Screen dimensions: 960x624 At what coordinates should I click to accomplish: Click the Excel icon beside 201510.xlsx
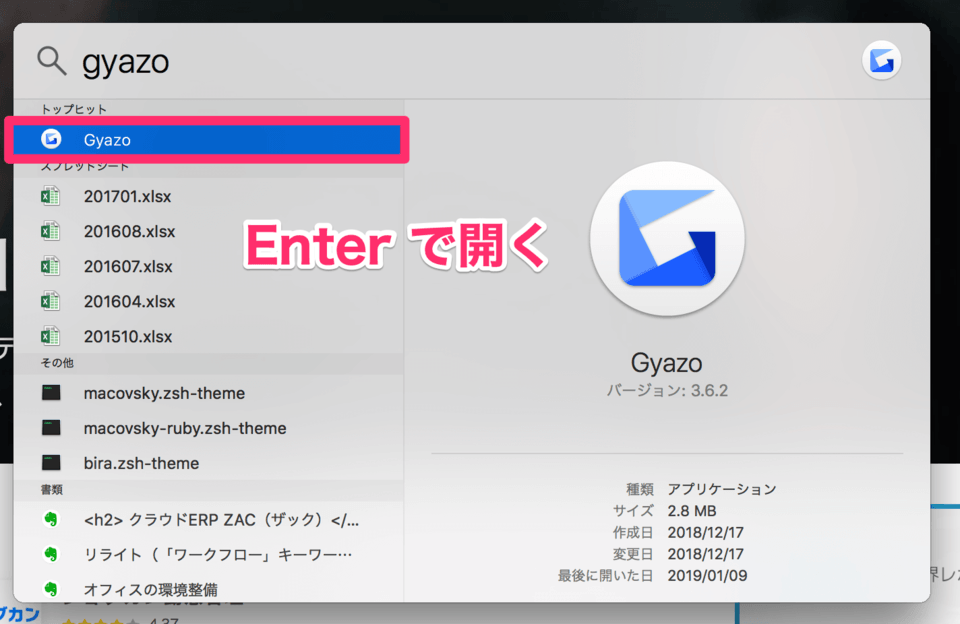click(x=50, y=336)
